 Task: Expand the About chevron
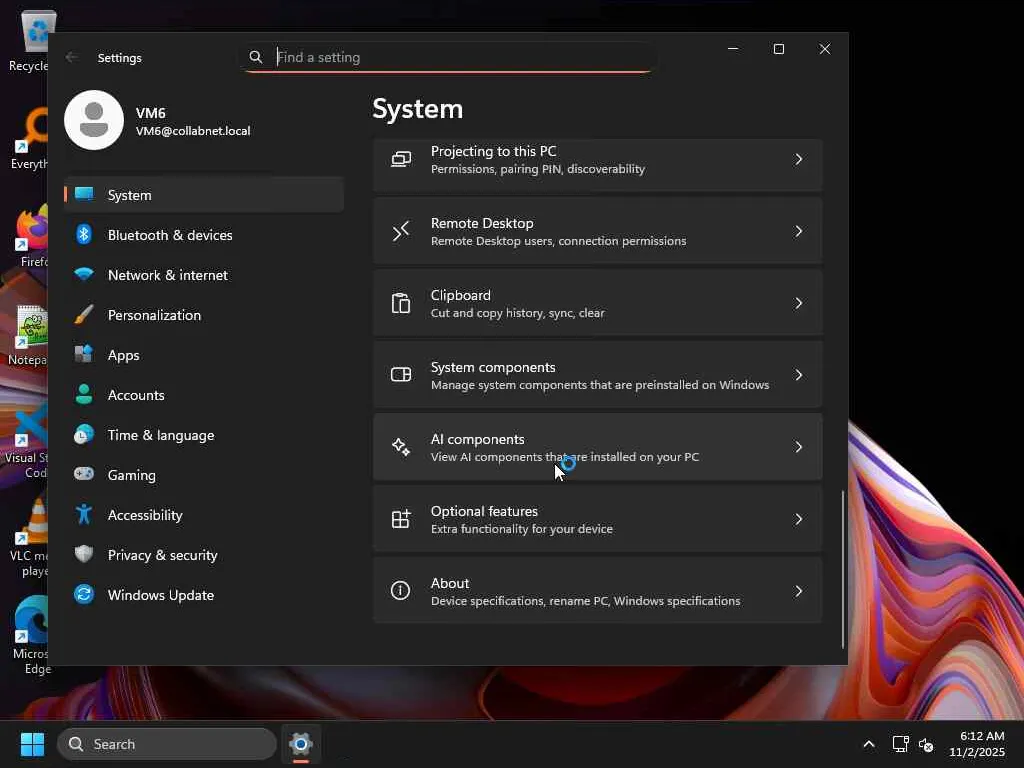click(799, 591)
